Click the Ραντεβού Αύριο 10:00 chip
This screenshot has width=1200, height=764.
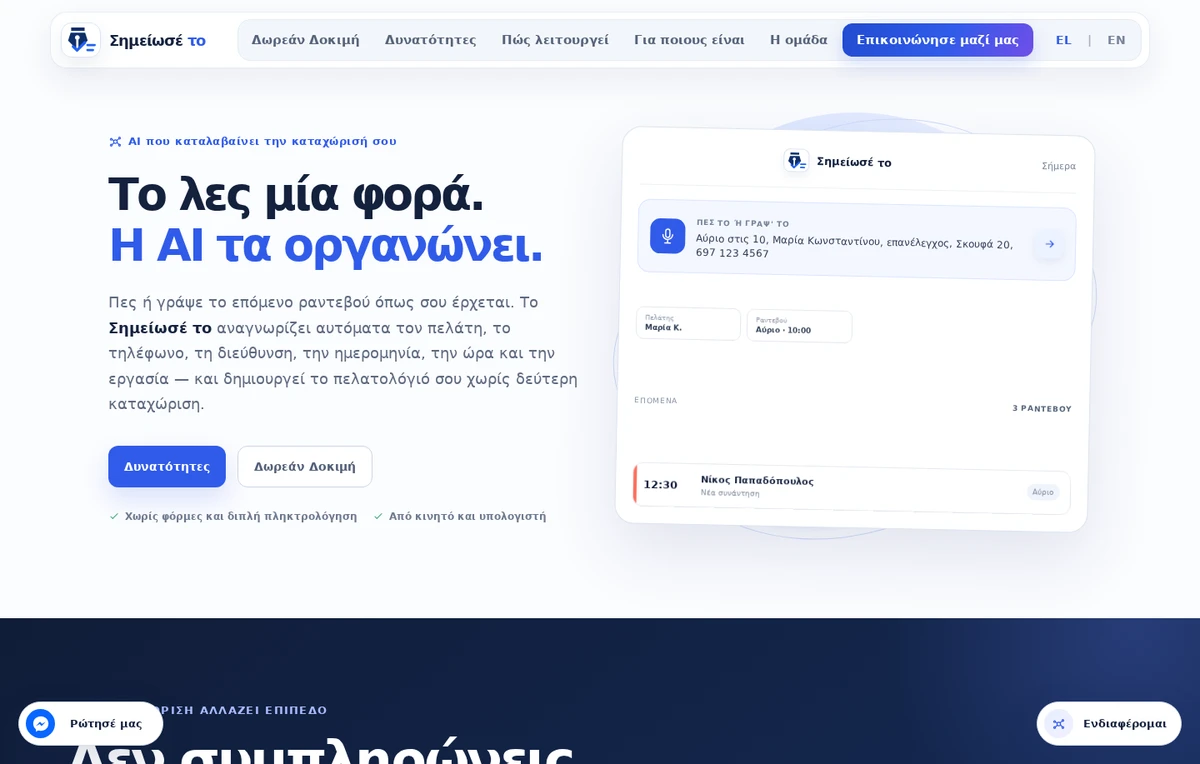pos(799,327)
